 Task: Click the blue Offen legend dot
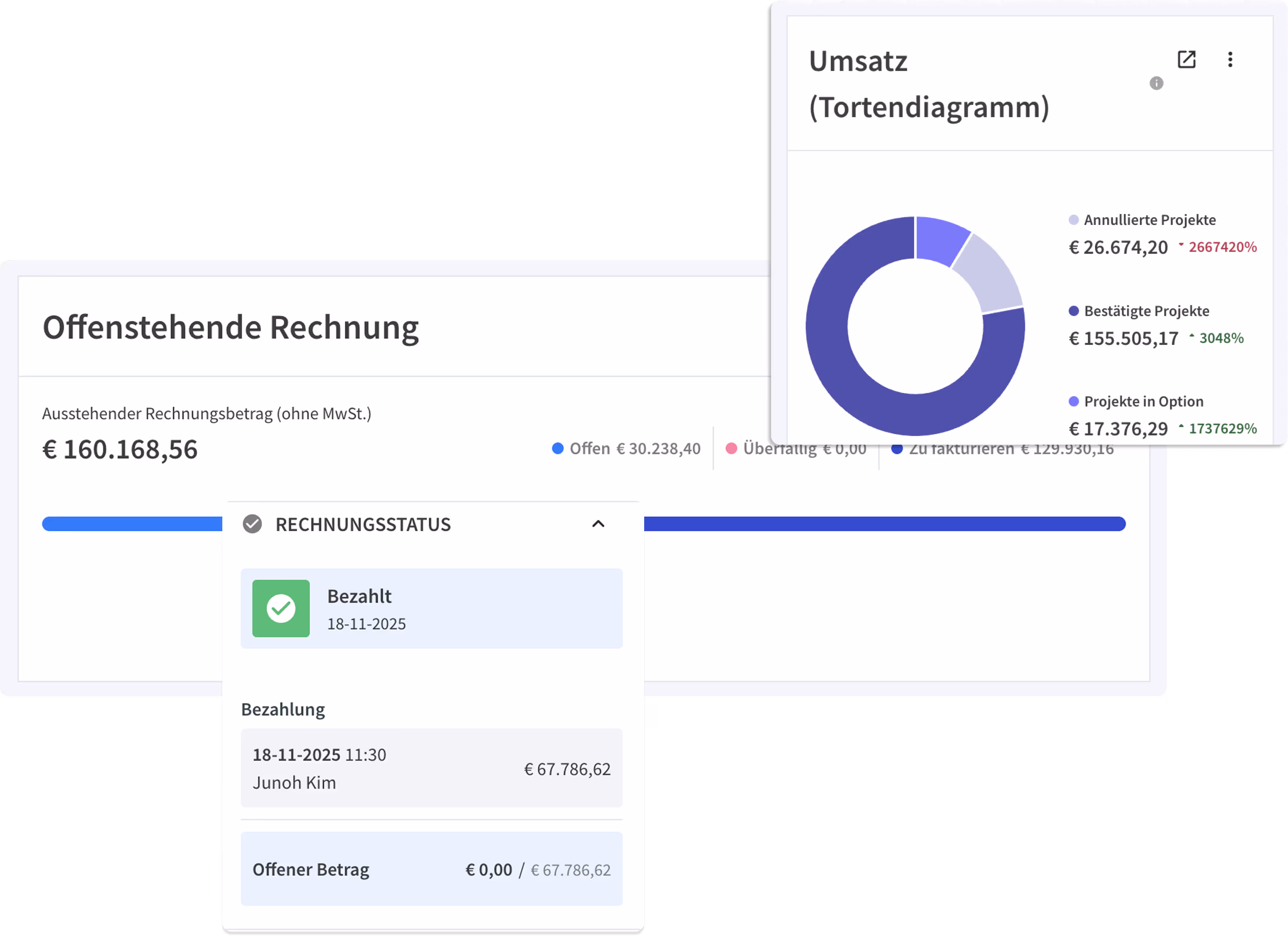pos(558,449)
